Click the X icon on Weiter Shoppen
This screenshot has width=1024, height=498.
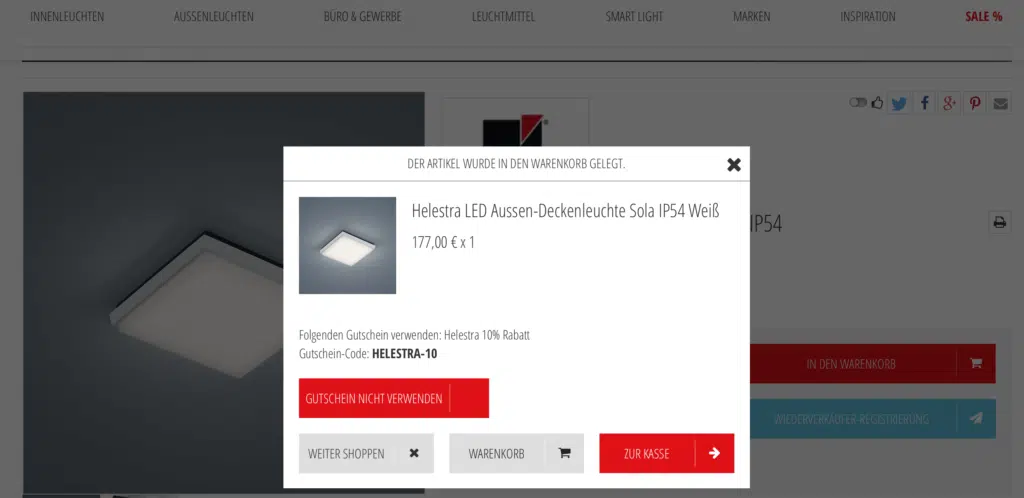click(x=414, y=453)
